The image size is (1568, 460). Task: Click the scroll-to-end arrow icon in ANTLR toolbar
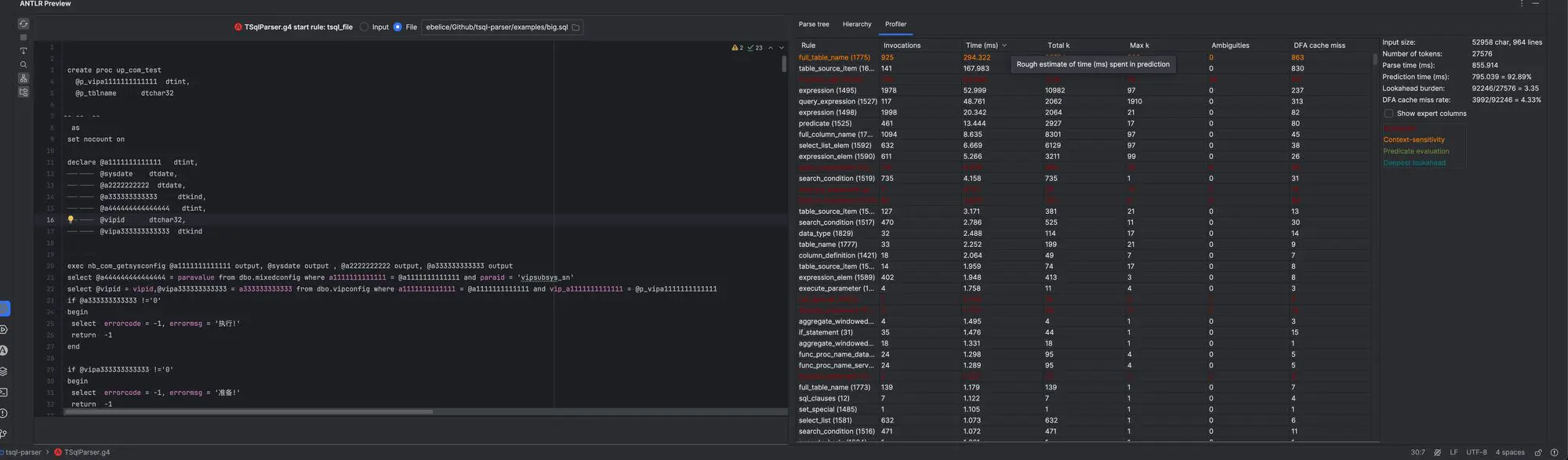pos(24,51)
